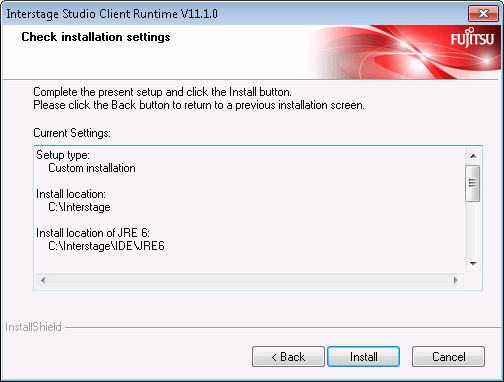Click the horizontal scroll right arrow

[x=456, y=280]
